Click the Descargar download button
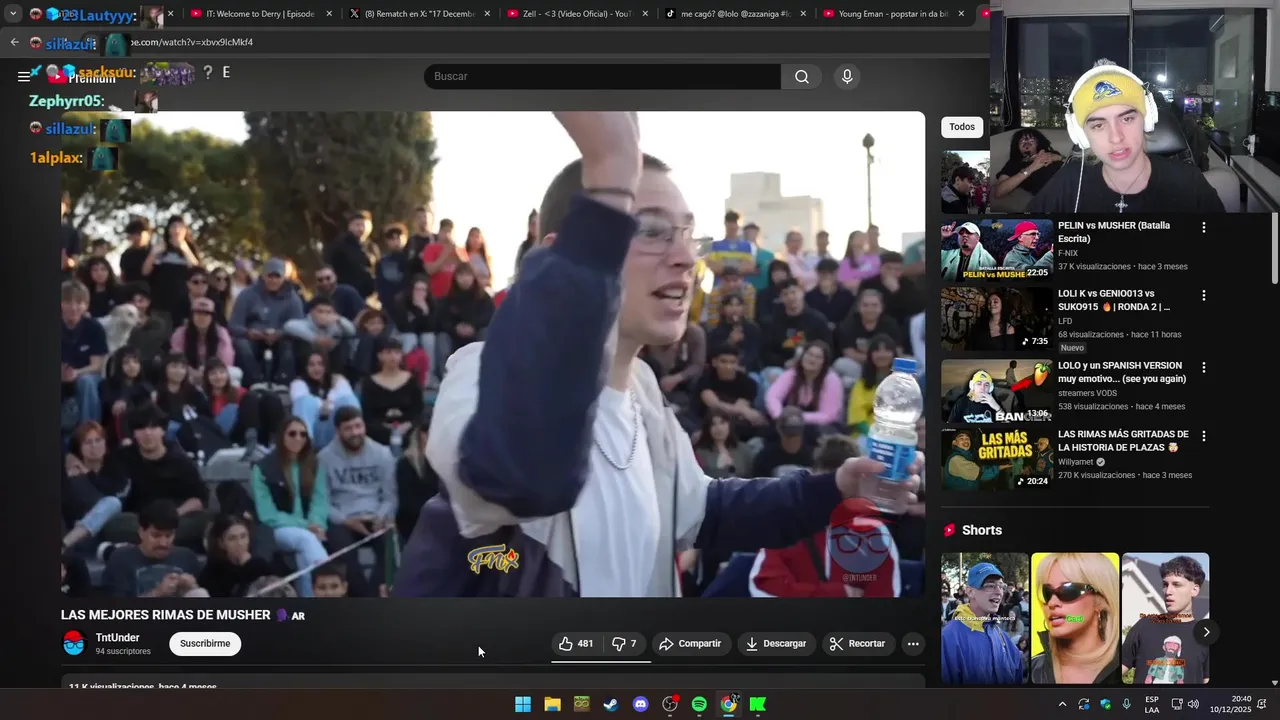The width and height of the screenshot is (1280, 720). (x=776, y=644)
